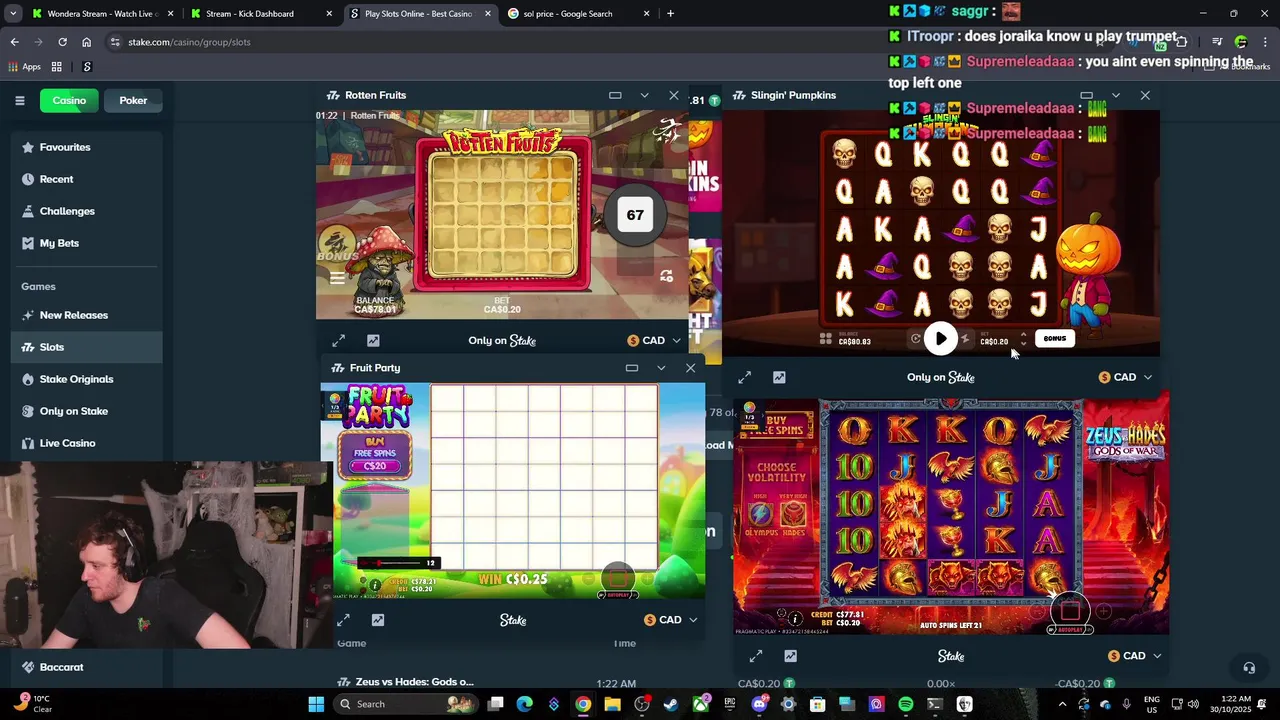The height and width of the screenshot is (720, 1280).
Task: Click Rotten Fruits spin counter button 67
Action: 635,215
